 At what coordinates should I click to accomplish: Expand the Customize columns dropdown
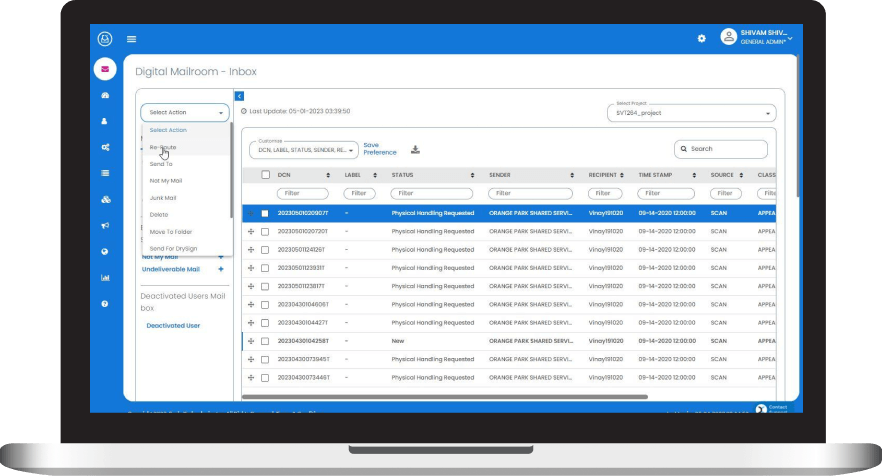pos(303,150)
